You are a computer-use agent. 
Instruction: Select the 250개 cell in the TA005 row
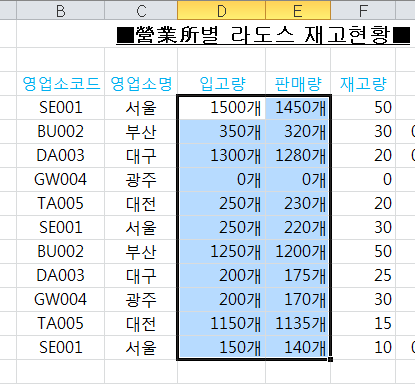(x=221, y=203)
